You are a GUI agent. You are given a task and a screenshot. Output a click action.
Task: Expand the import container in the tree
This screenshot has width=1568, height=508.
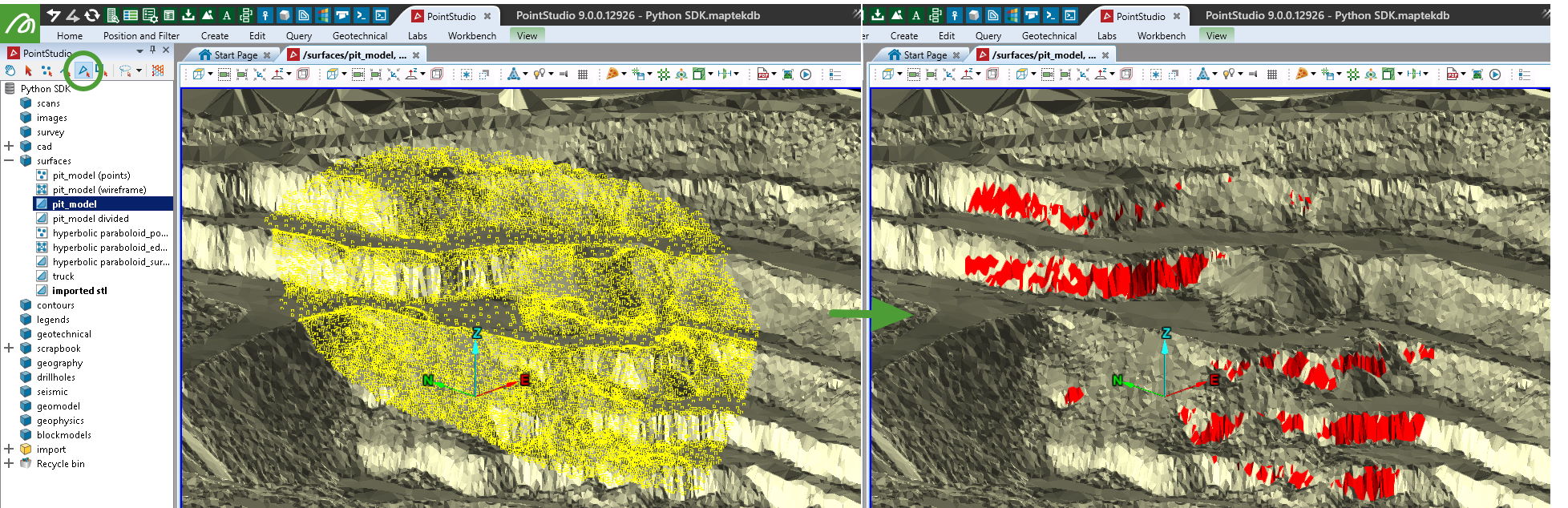click(9, 449)
